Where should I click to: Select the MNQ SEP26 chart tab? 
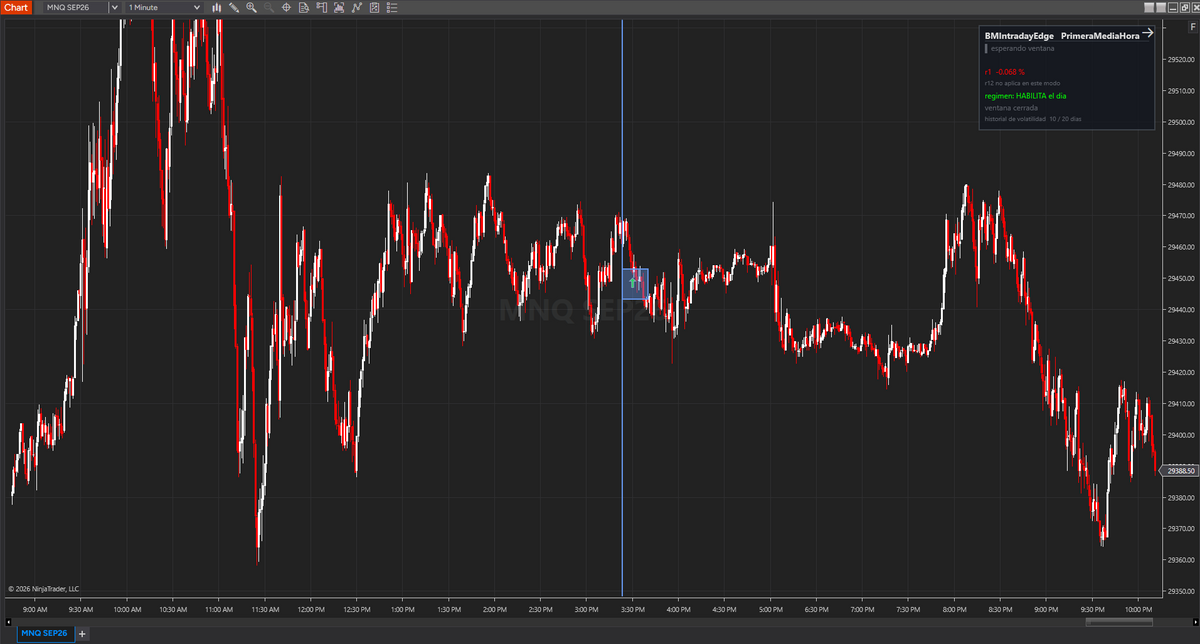click(x=43, y=633)
